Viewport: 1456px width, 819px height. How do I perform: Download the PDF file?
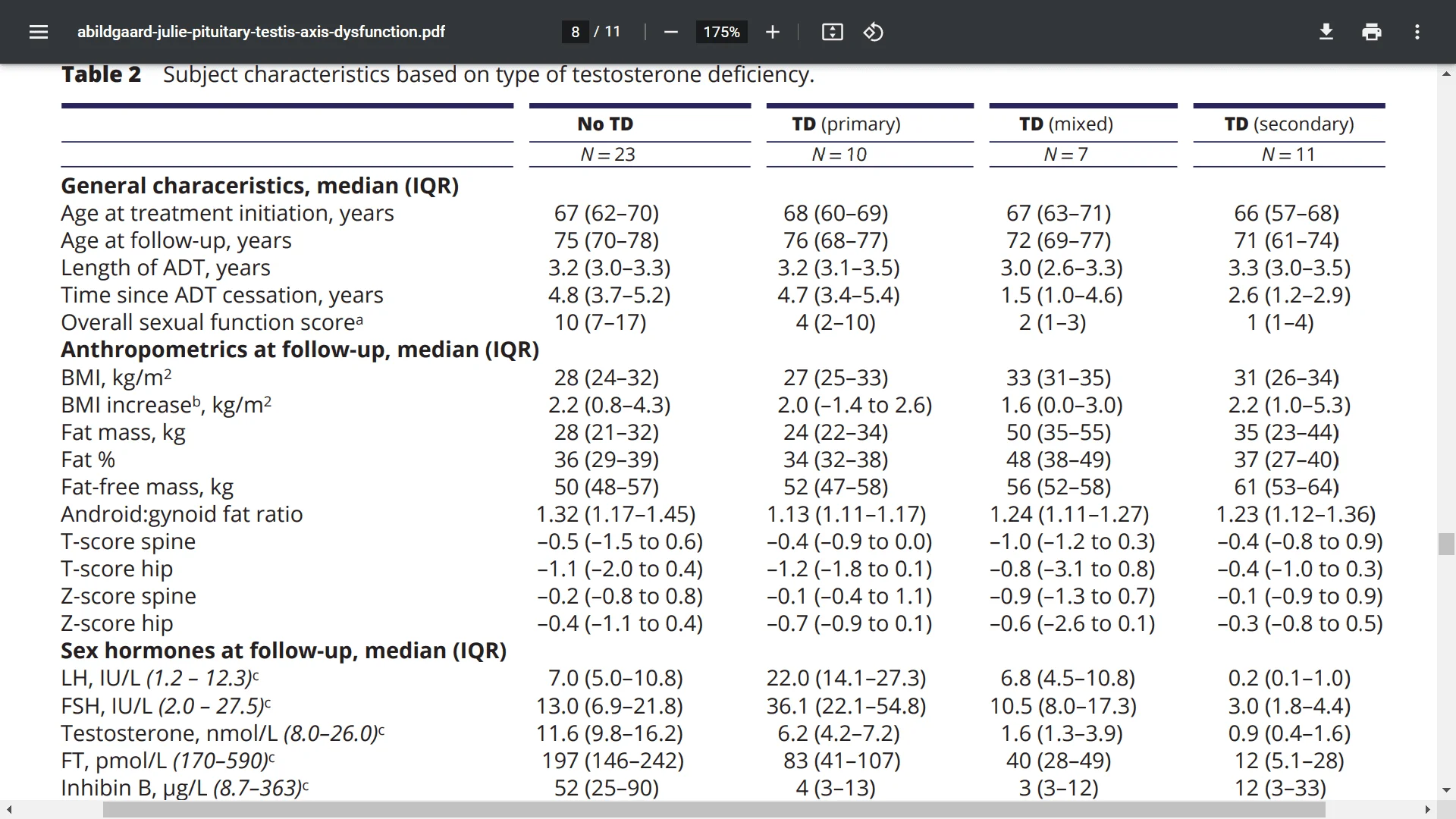pos(1326,32)
